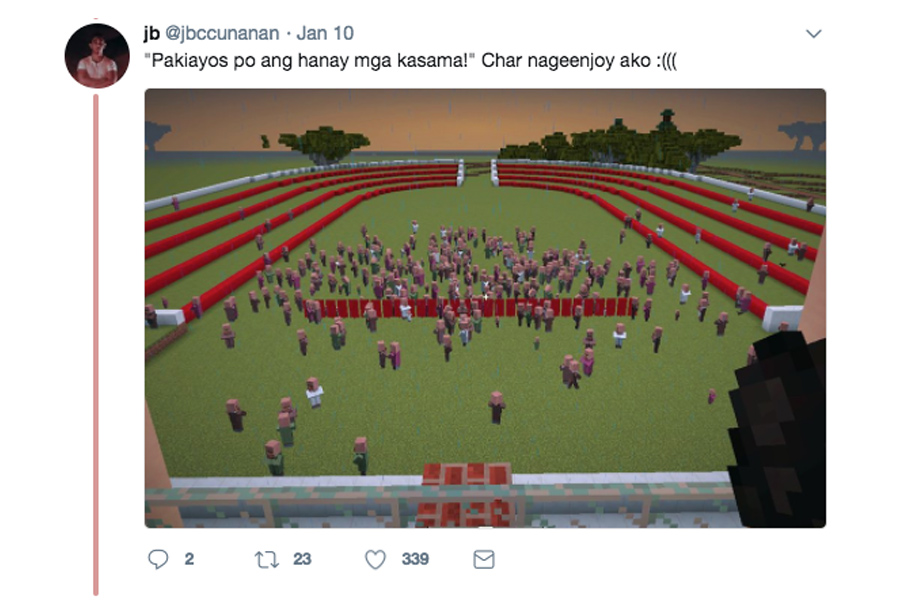Click the red brick block at image bottom
900x611 pixels.
coord(467,495)
